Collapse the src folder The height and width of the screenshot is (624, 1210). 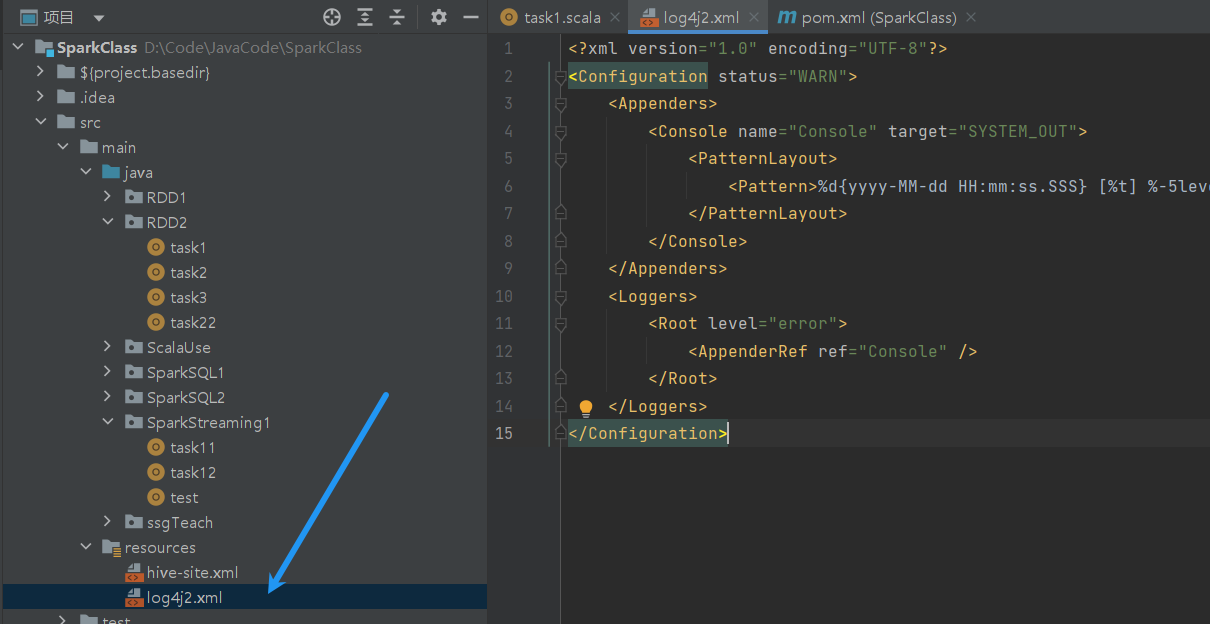(40, 122)
